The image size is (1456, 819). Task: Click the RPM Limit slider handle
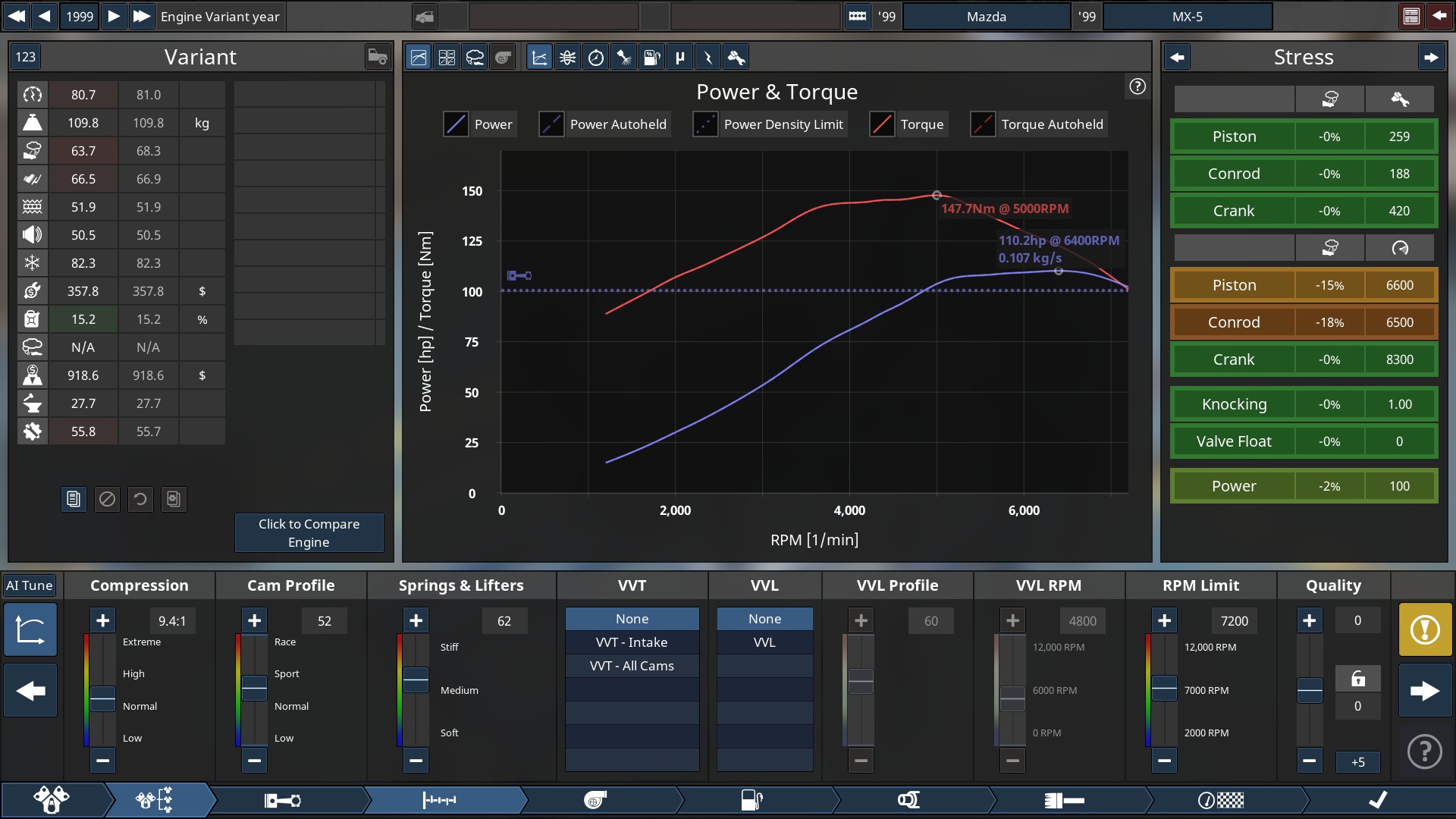click(1164, 688)
